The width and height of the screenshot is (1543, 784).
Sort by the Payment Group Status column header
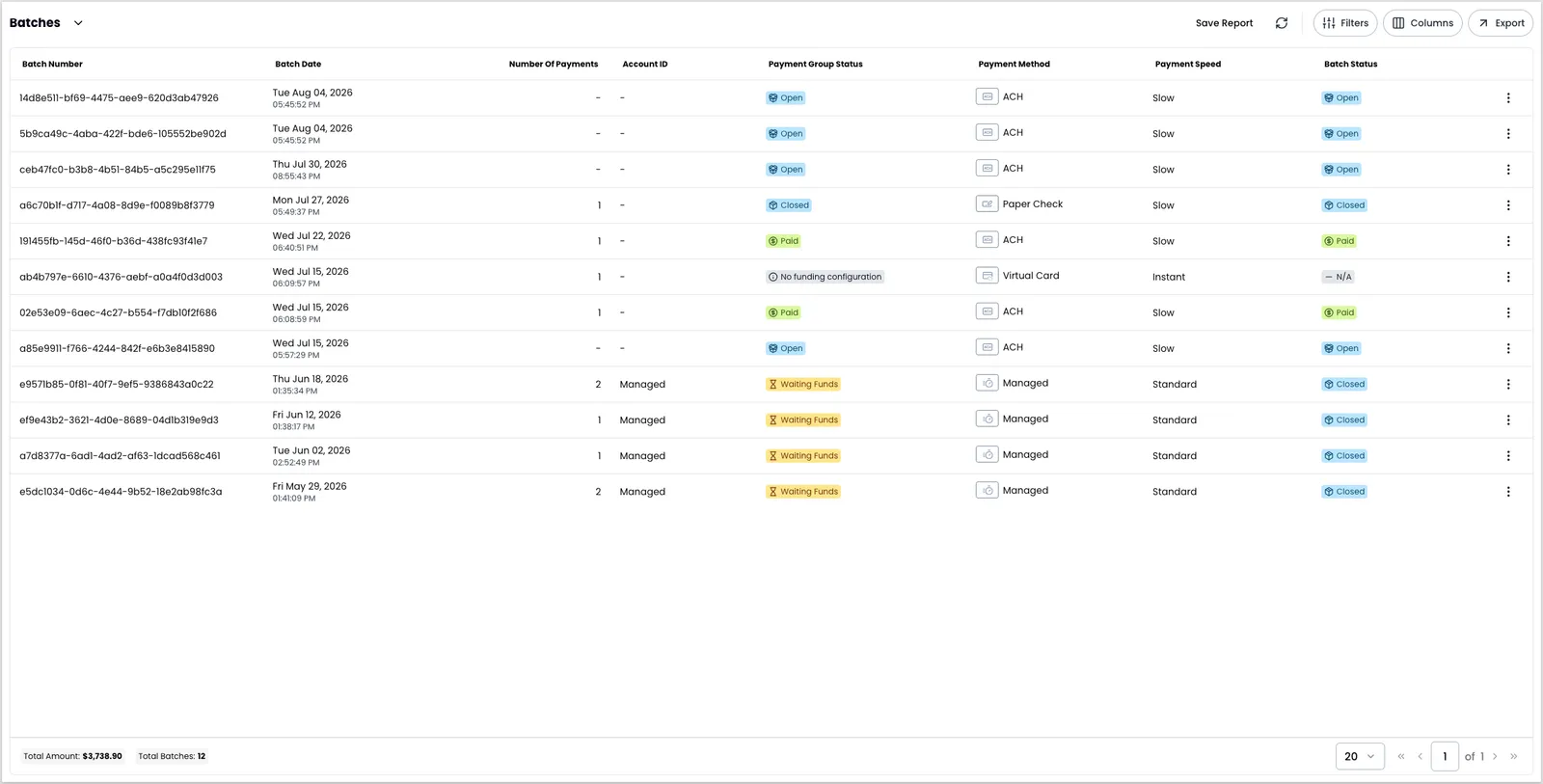pyautogui.click(x=815, y=65)
